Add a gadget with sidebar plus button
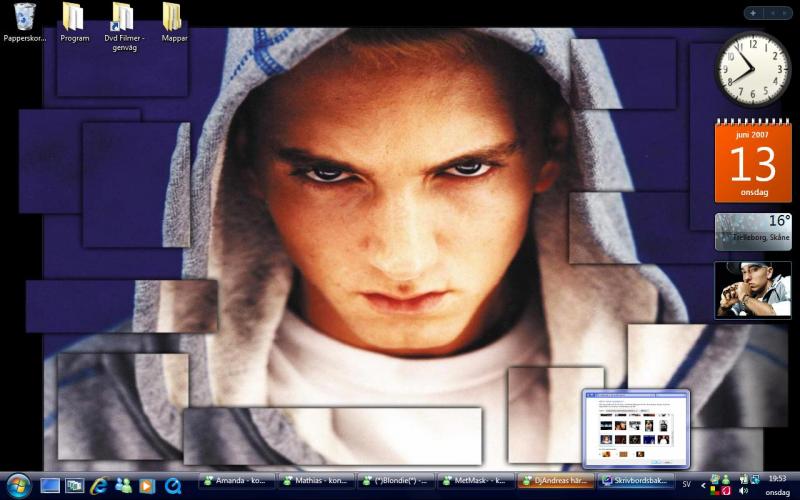The width and height of the screenshot is (800, 500). [x=753, y=13]
